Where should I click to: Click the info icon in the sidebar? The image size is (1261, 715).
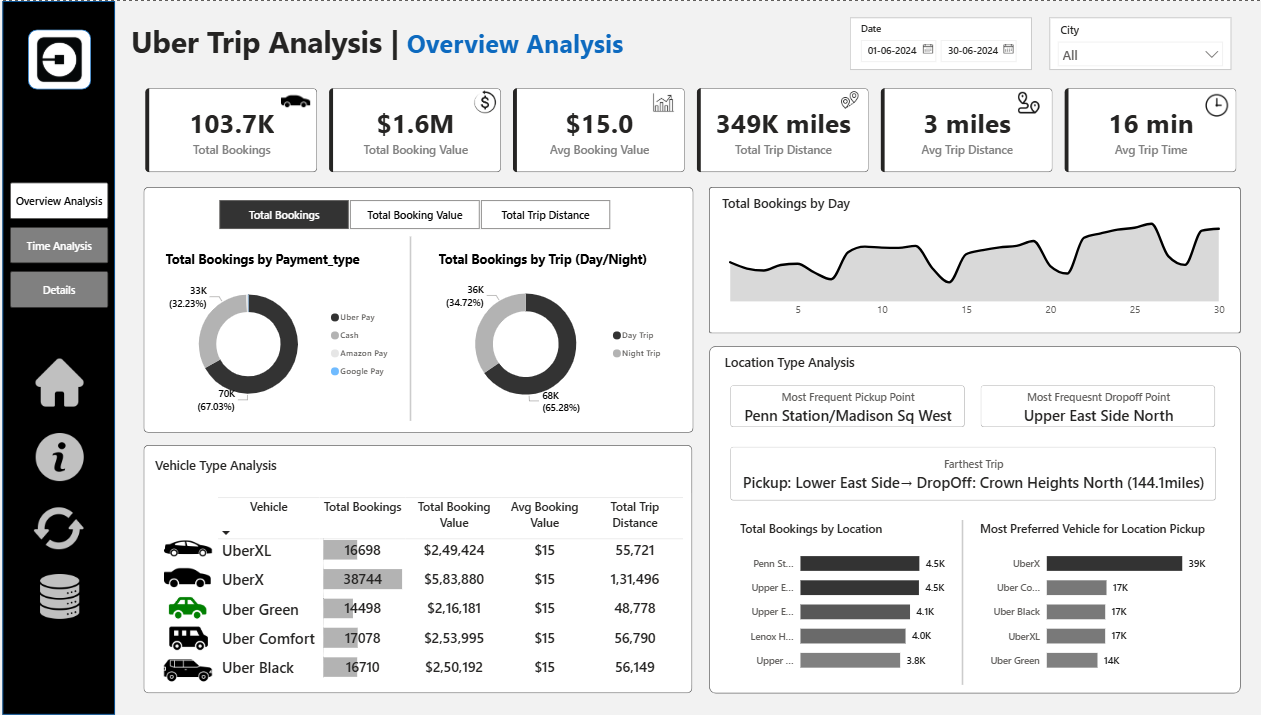pos(60,457)
